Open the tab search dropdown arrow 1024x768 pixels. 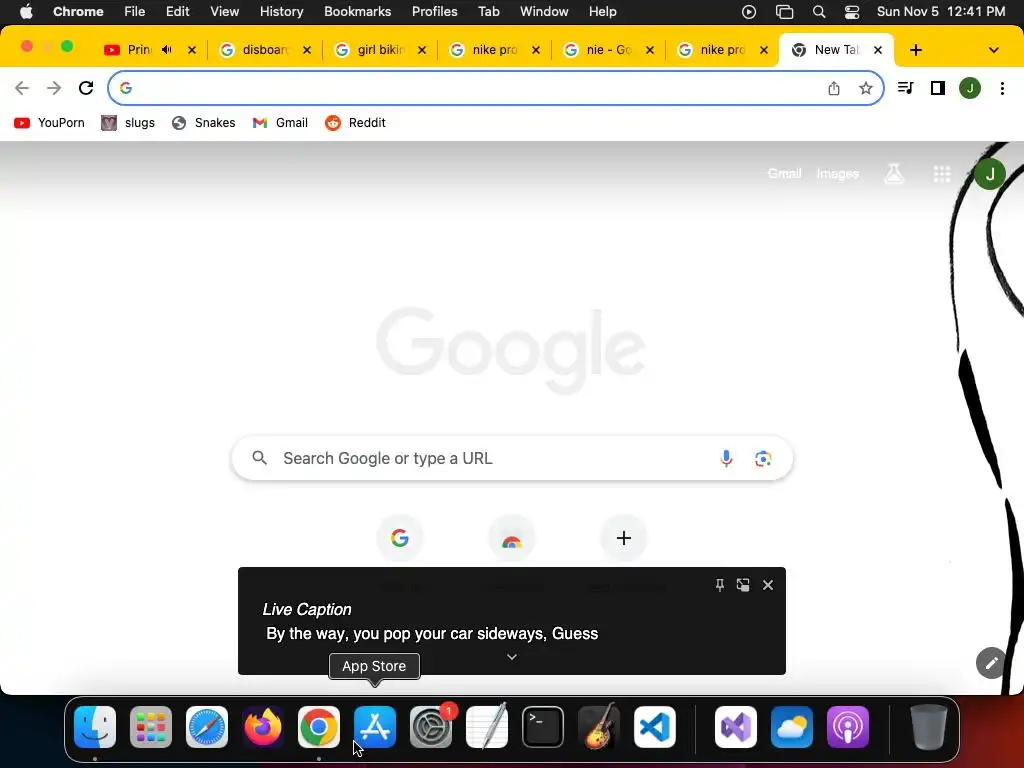(993, 50)
